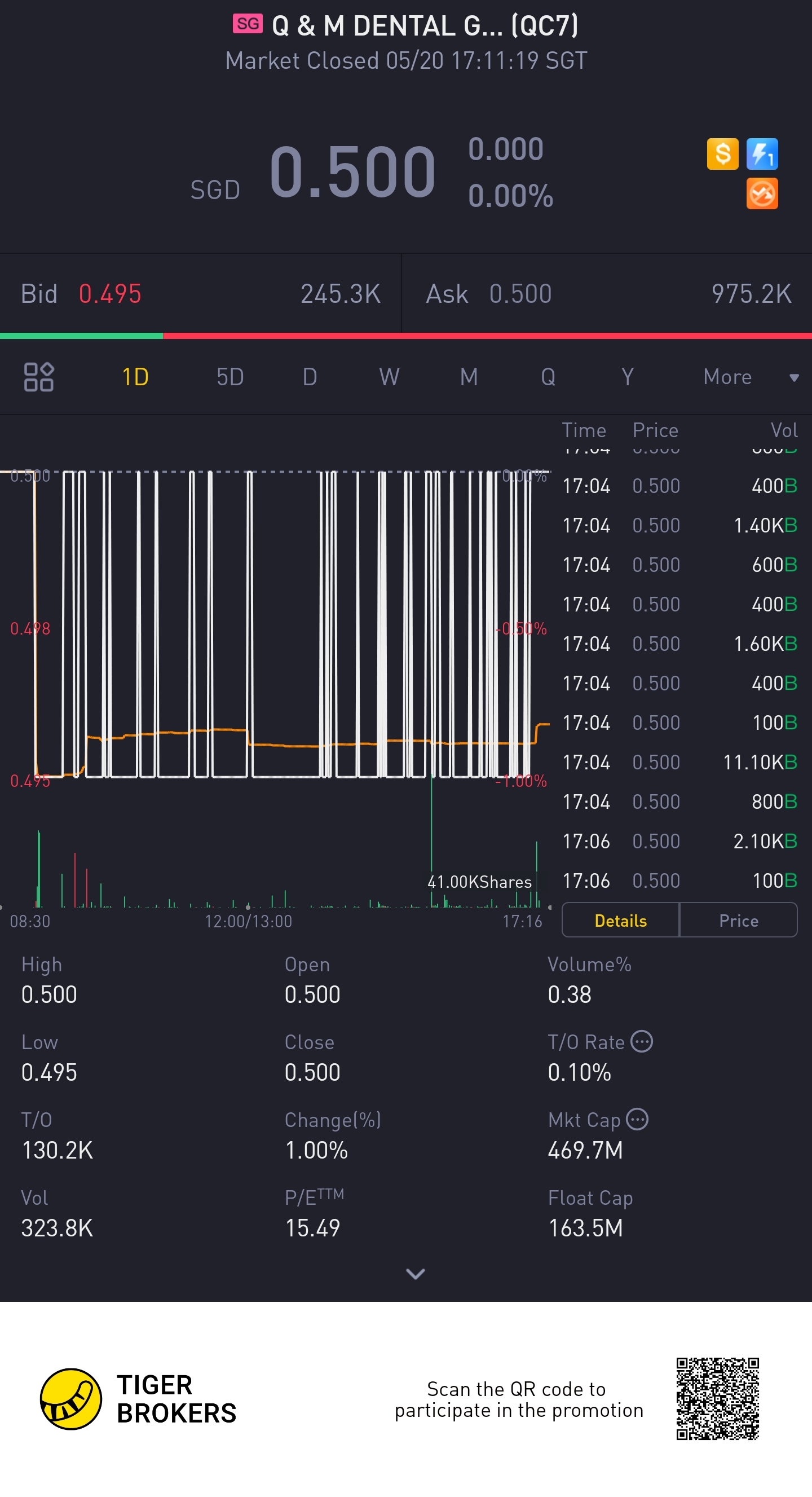Switch to the Details view toggle
812x1497 pixels.
620,921
